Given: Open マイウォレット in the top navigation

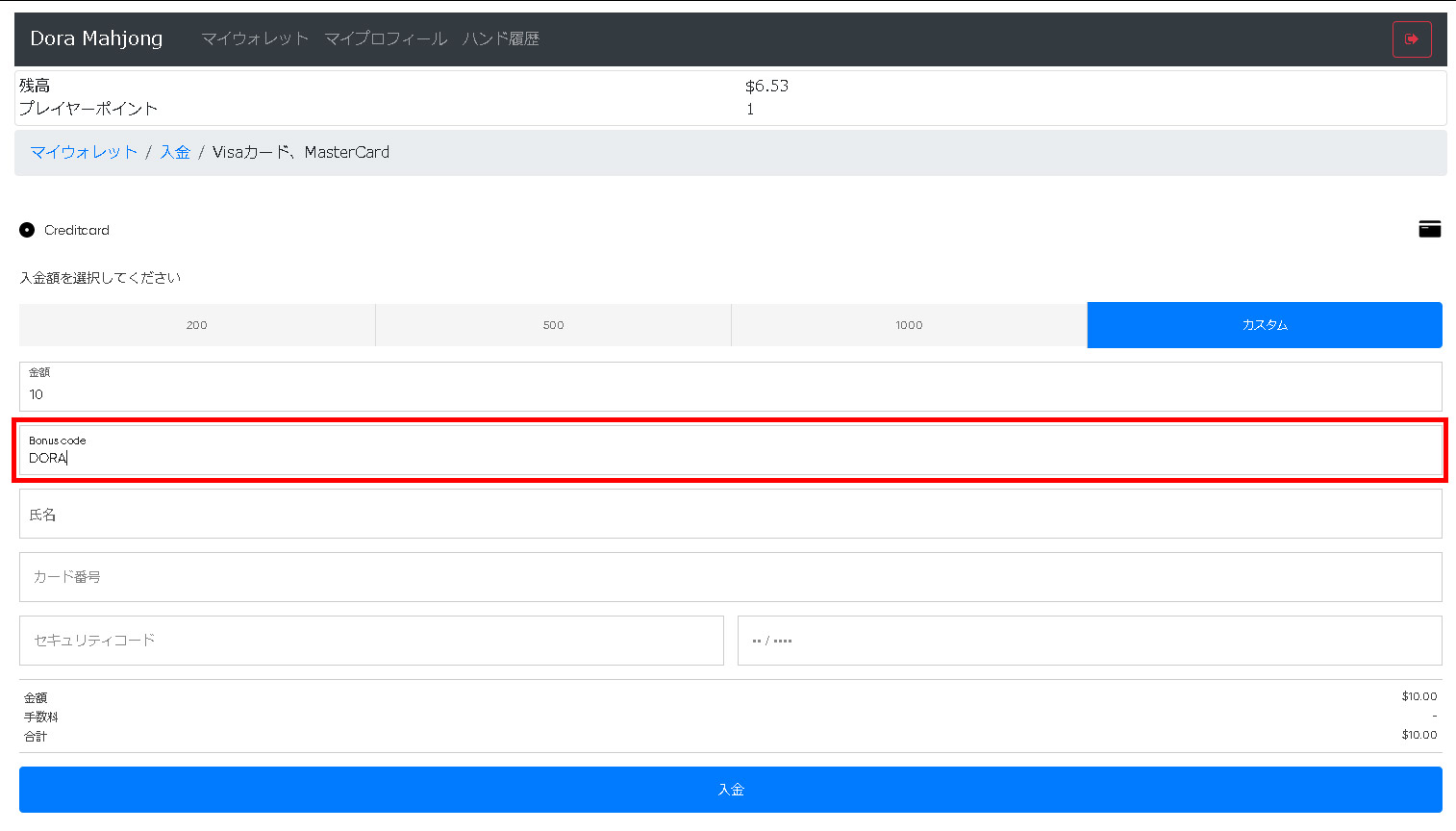Looking at the screenshot, I should [255, 38].
